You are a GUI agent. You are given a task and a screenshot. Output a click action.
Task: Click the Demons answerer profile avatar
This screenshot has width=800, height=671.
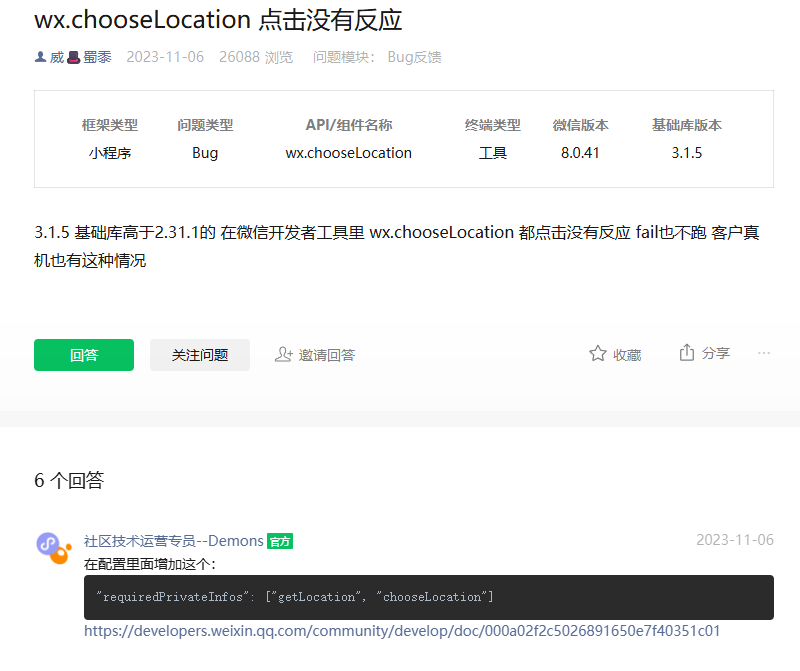click(49, 543)
